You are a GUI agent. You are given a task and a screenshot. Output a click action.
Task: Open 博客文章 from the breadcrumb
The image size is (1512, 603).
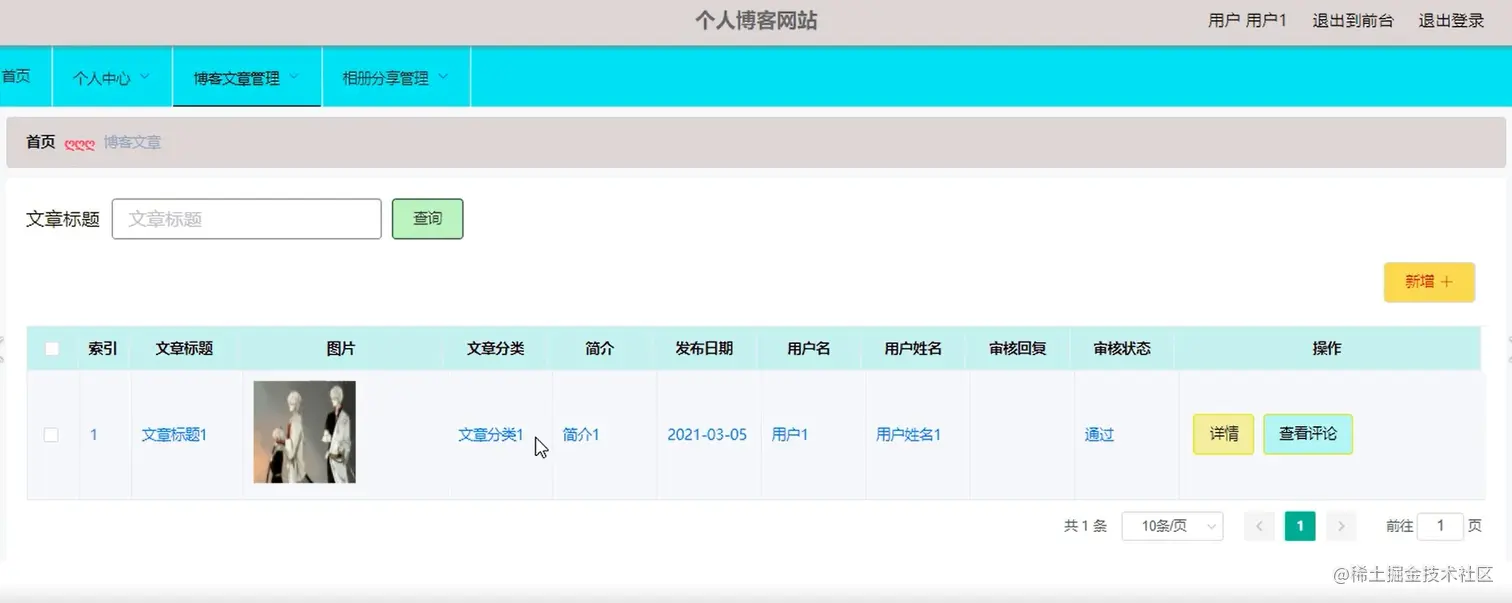pyautogui.click(x=133, y=143)
